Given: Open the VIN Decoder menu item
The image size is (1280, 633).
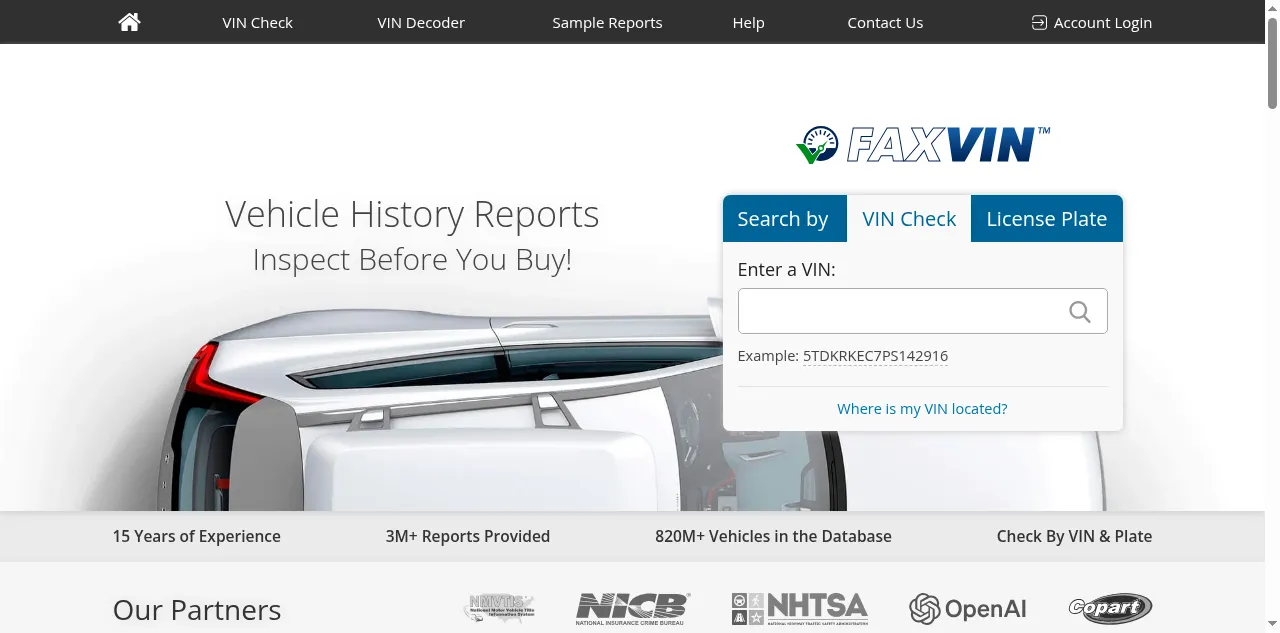Looking at the screenshot, I should 421,22.
